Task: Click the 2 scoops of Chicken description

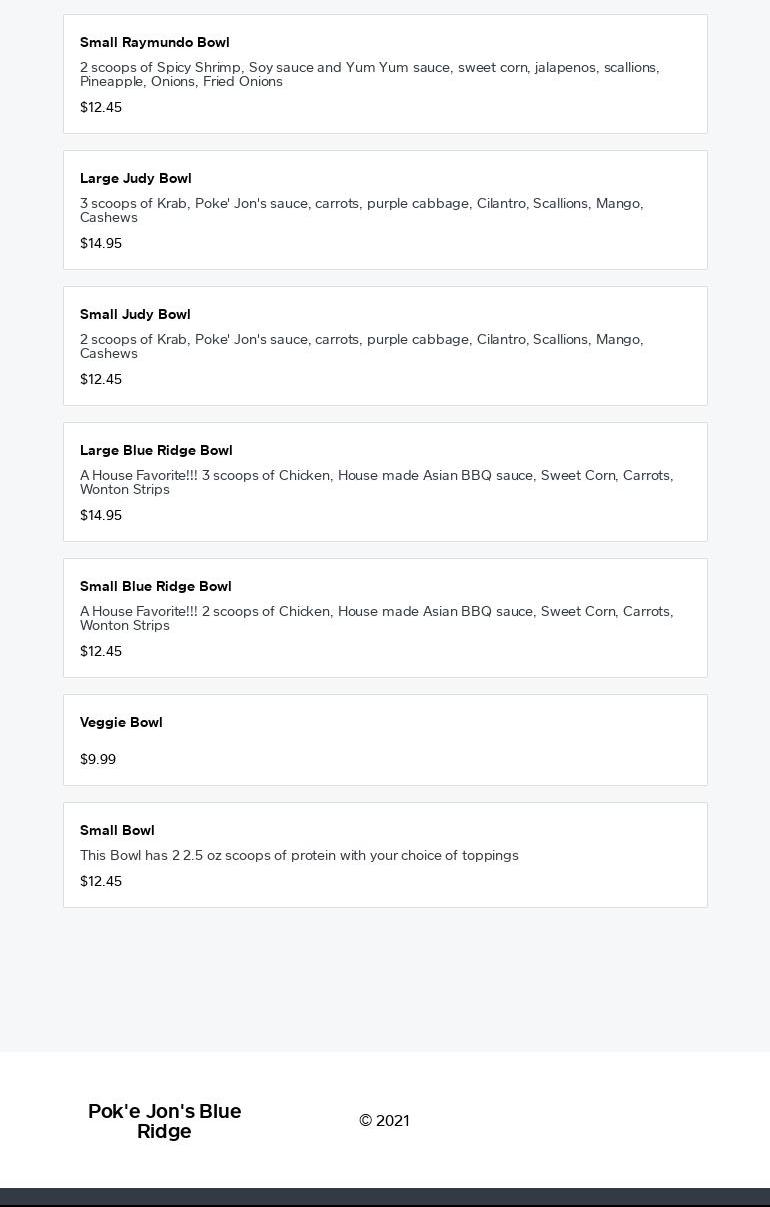Action: [376, 618]
